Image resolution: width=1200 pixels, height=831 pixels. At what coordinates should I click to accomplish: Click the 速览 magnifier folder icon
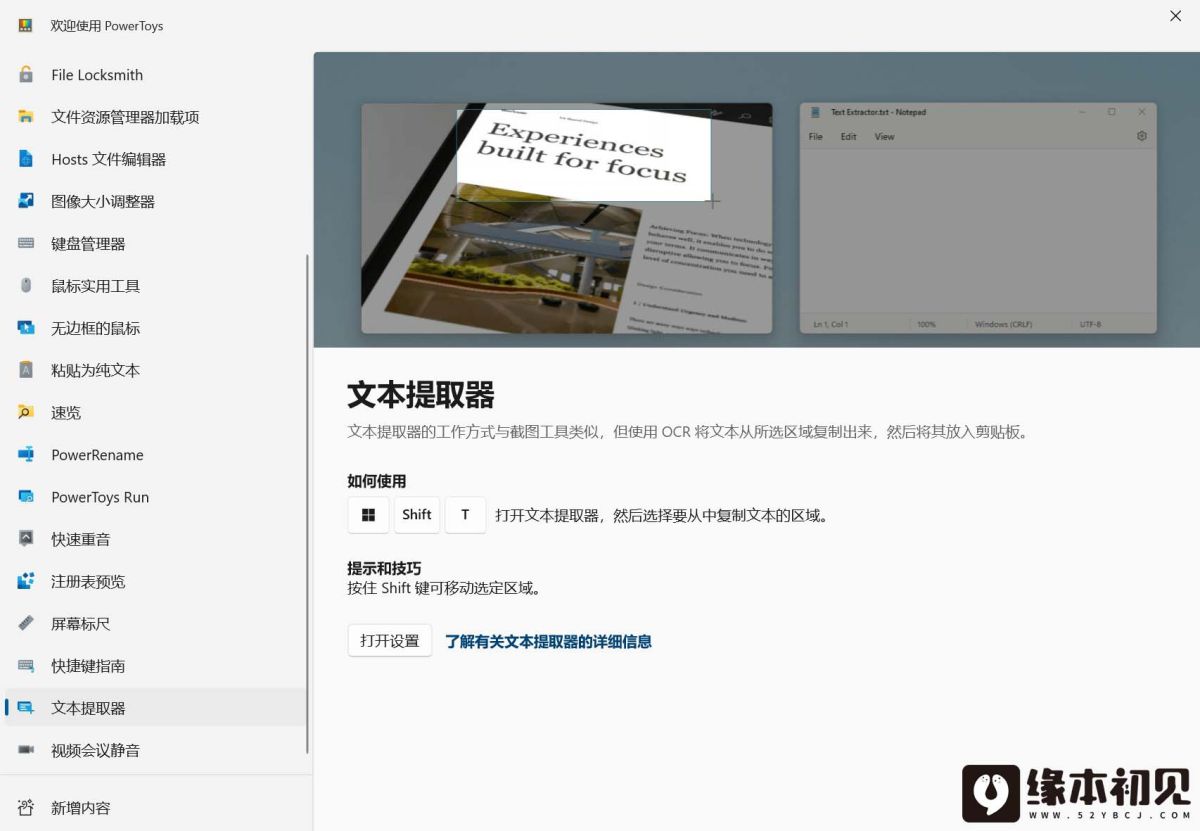(26, 412)
